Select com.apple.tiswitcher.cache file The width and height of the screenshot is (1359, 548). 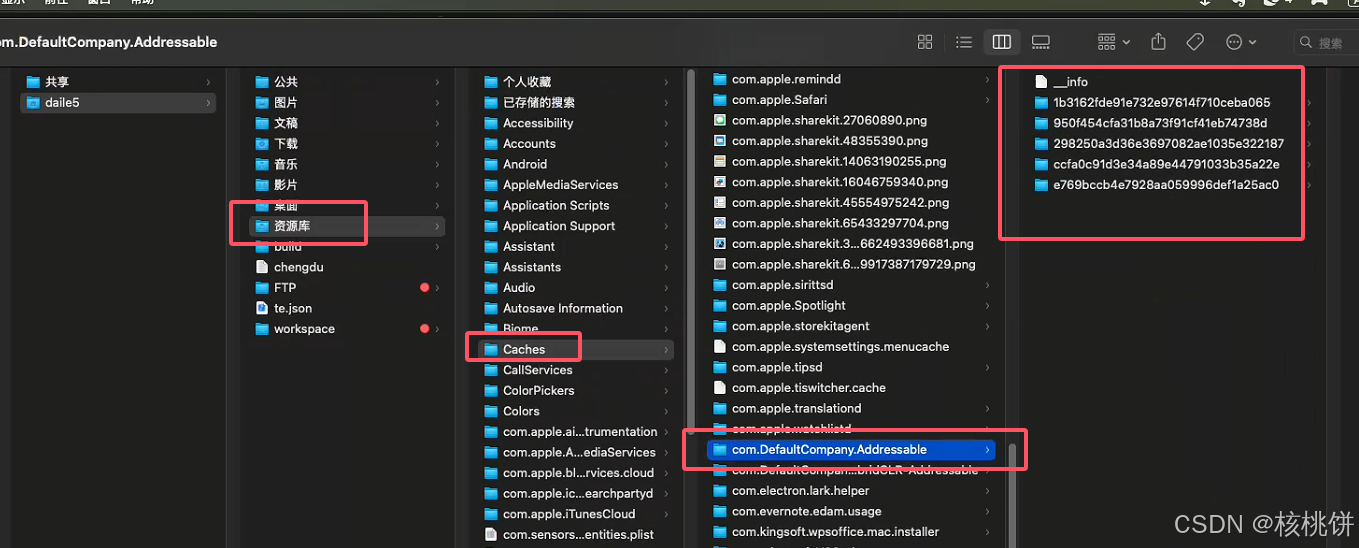[851, 388]
